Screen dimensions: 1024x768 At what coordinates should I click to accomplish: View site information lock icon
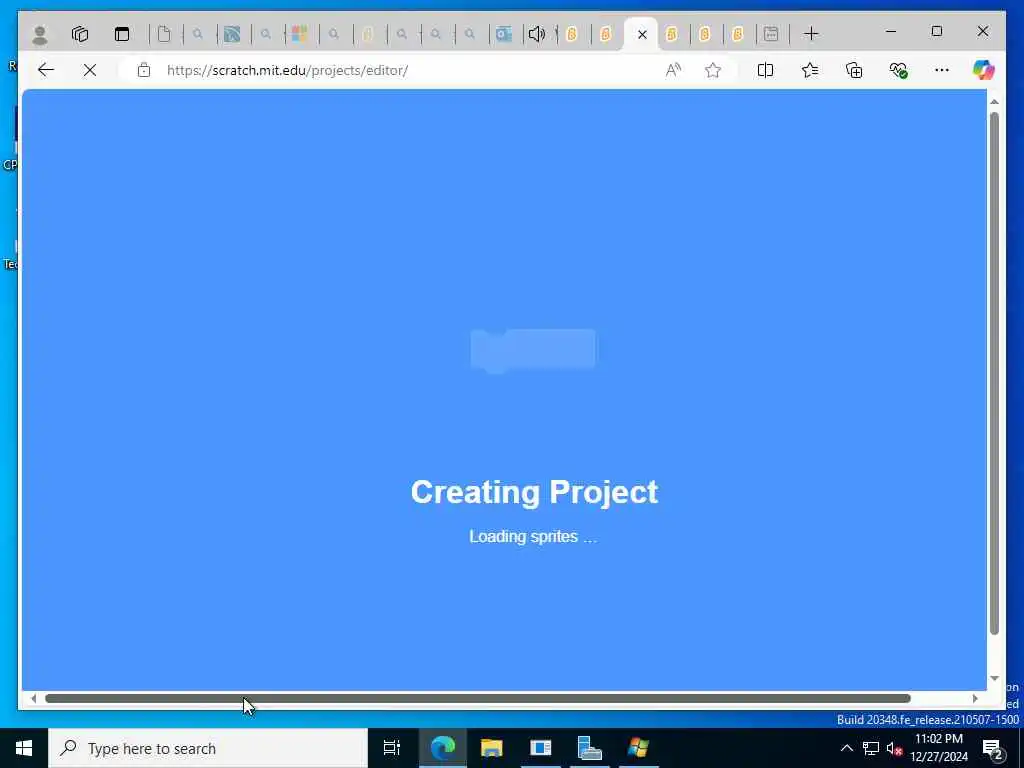click(144, 70)
